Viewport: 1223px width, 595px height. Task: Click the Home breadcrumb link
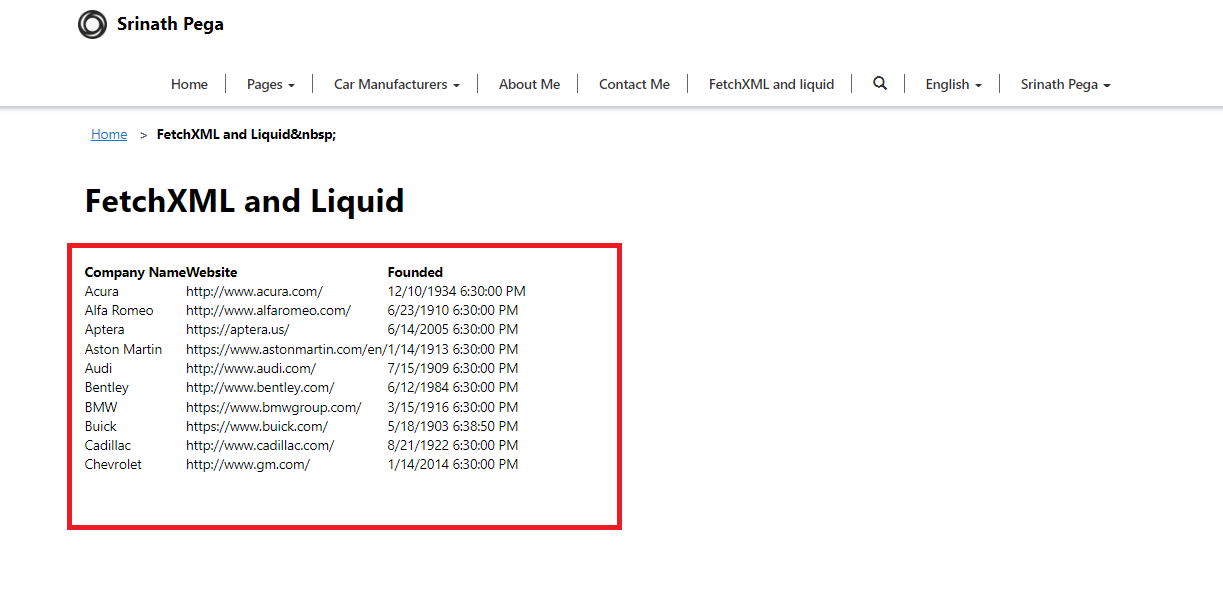pyautogui.click(x=109, y=133)
